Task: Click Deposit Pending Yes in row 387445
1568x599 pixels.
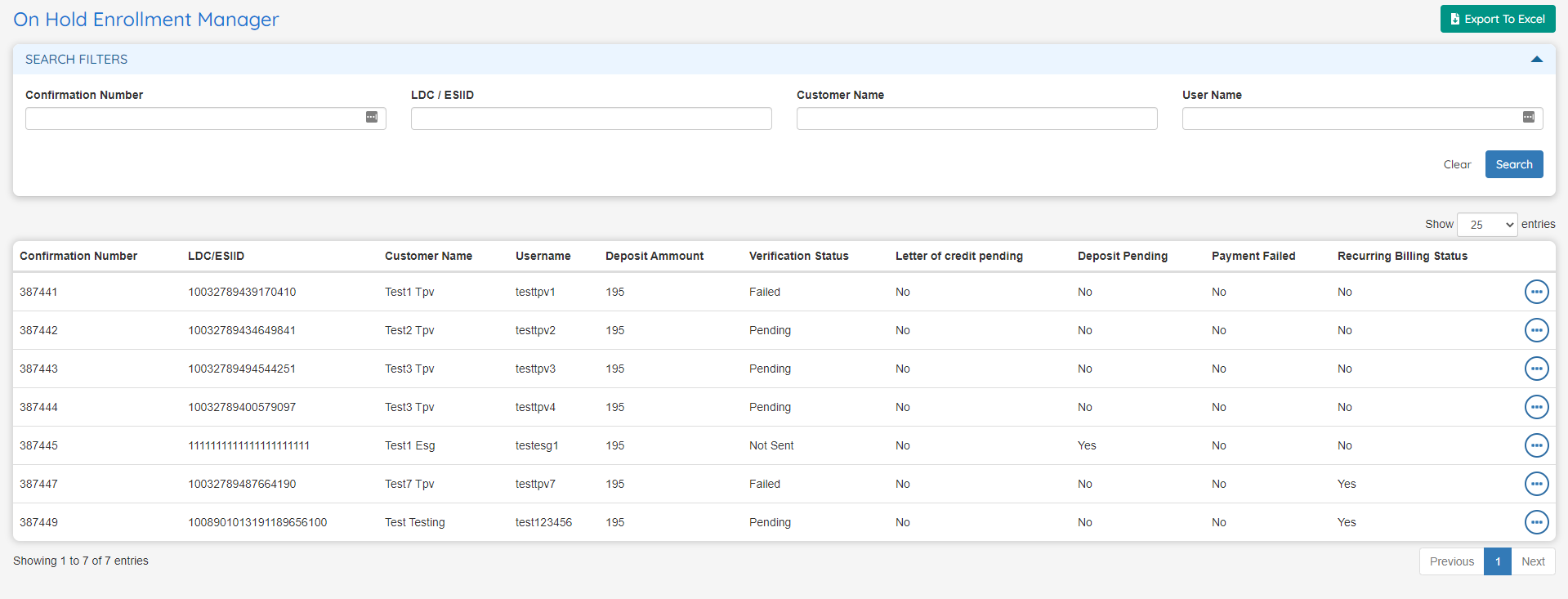Action: 1087,445
